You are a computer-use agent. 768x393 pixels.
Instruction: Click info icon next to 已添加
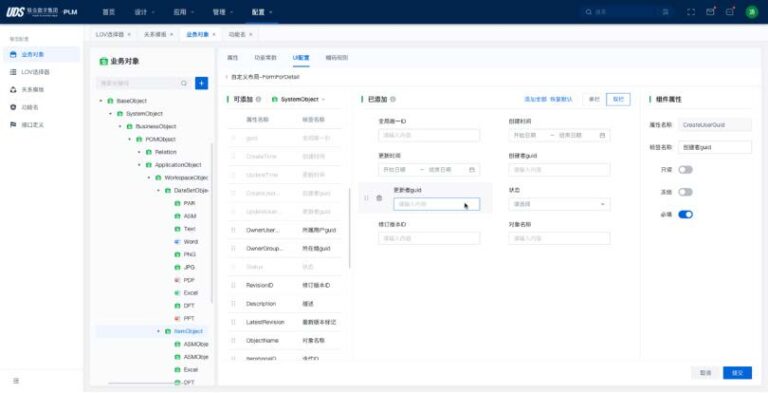(x=392, y=99)
